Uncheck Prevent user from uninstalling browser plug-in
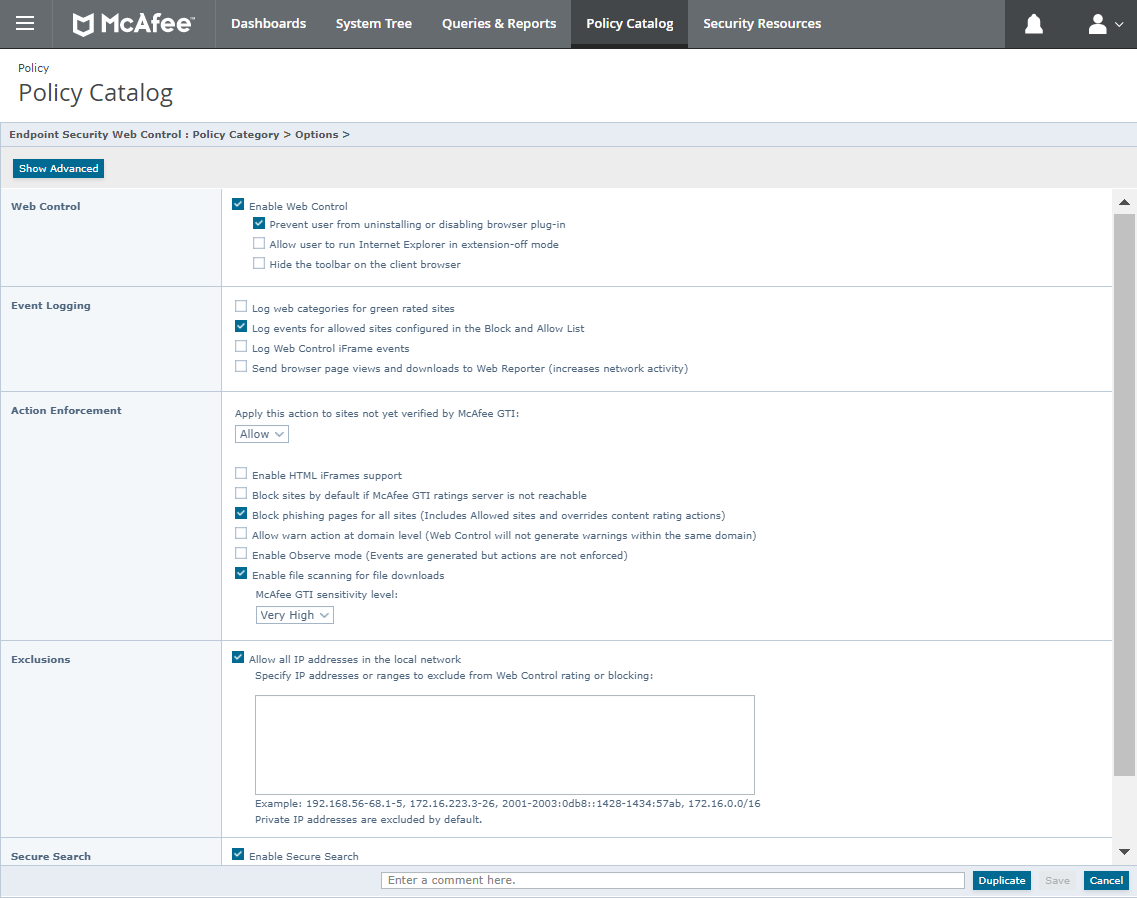This screenshot has width=1137, height=898. (x=259, y=223)
